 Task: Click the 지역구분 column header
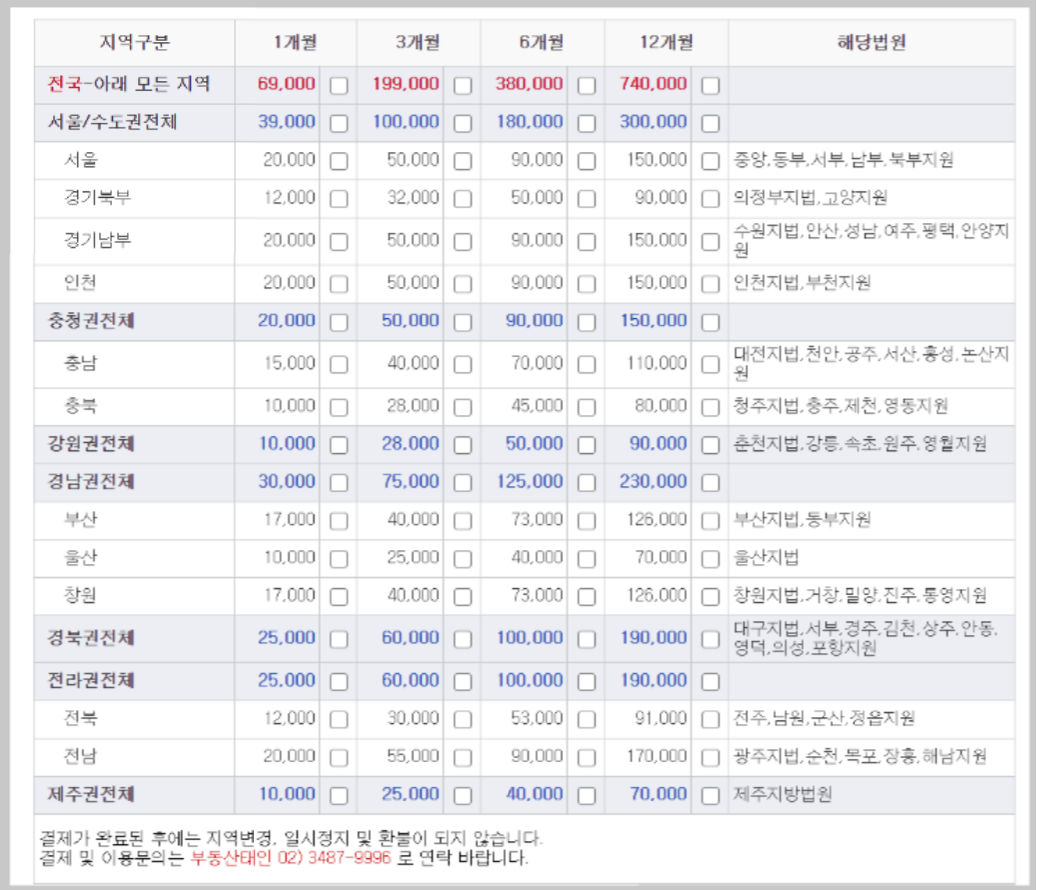tap(135, 42)
